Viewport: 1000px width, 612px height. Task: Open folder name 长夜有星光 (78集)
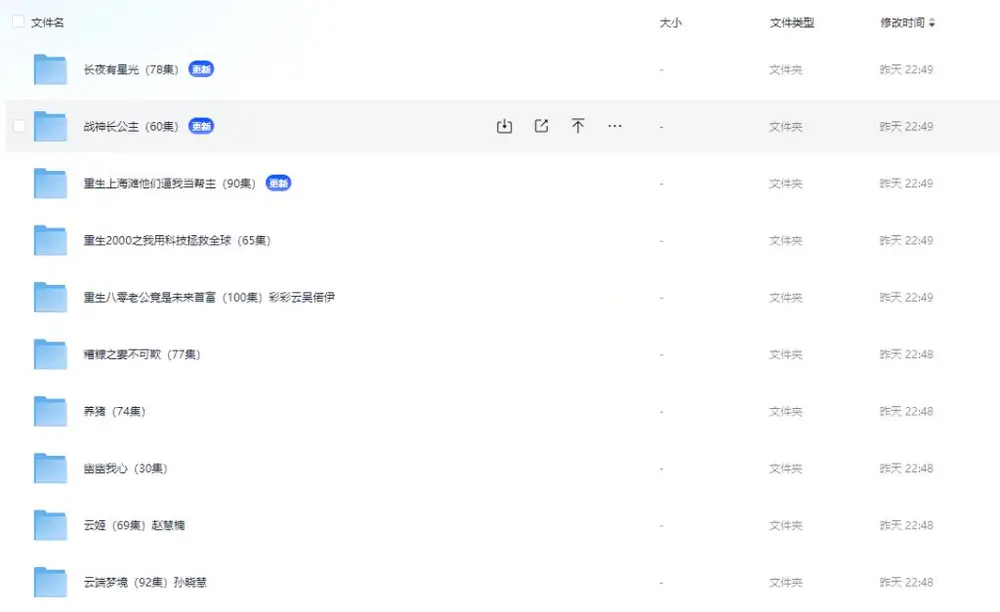coord(131,69)
